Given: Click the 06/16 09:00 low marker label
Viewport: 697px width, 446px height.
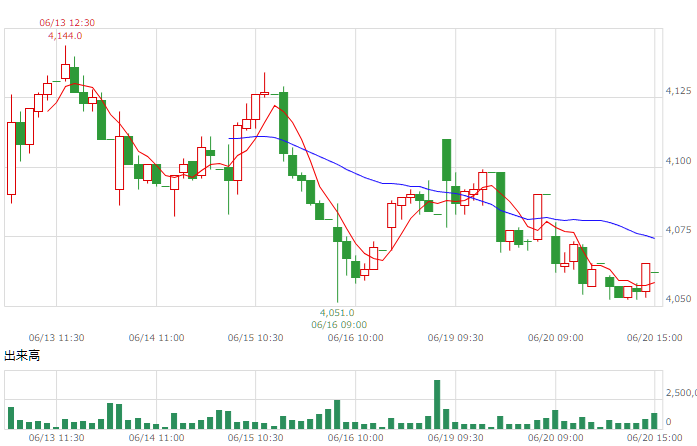Looking at the screenshot, I should click(339, 325).
